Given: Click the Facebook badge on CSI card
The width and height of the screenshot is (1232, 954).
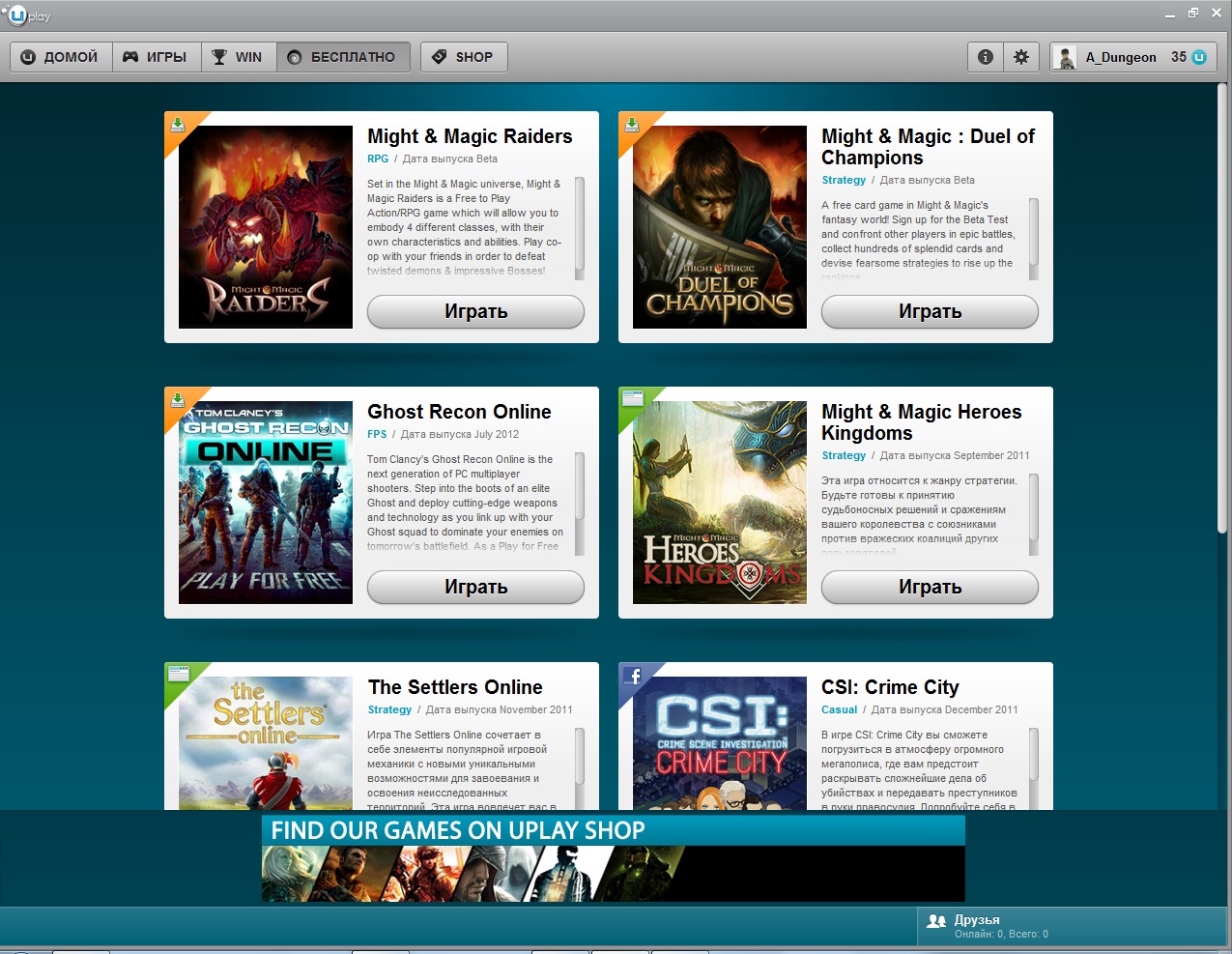Looking at the screenshot, I should coord(634,677).
